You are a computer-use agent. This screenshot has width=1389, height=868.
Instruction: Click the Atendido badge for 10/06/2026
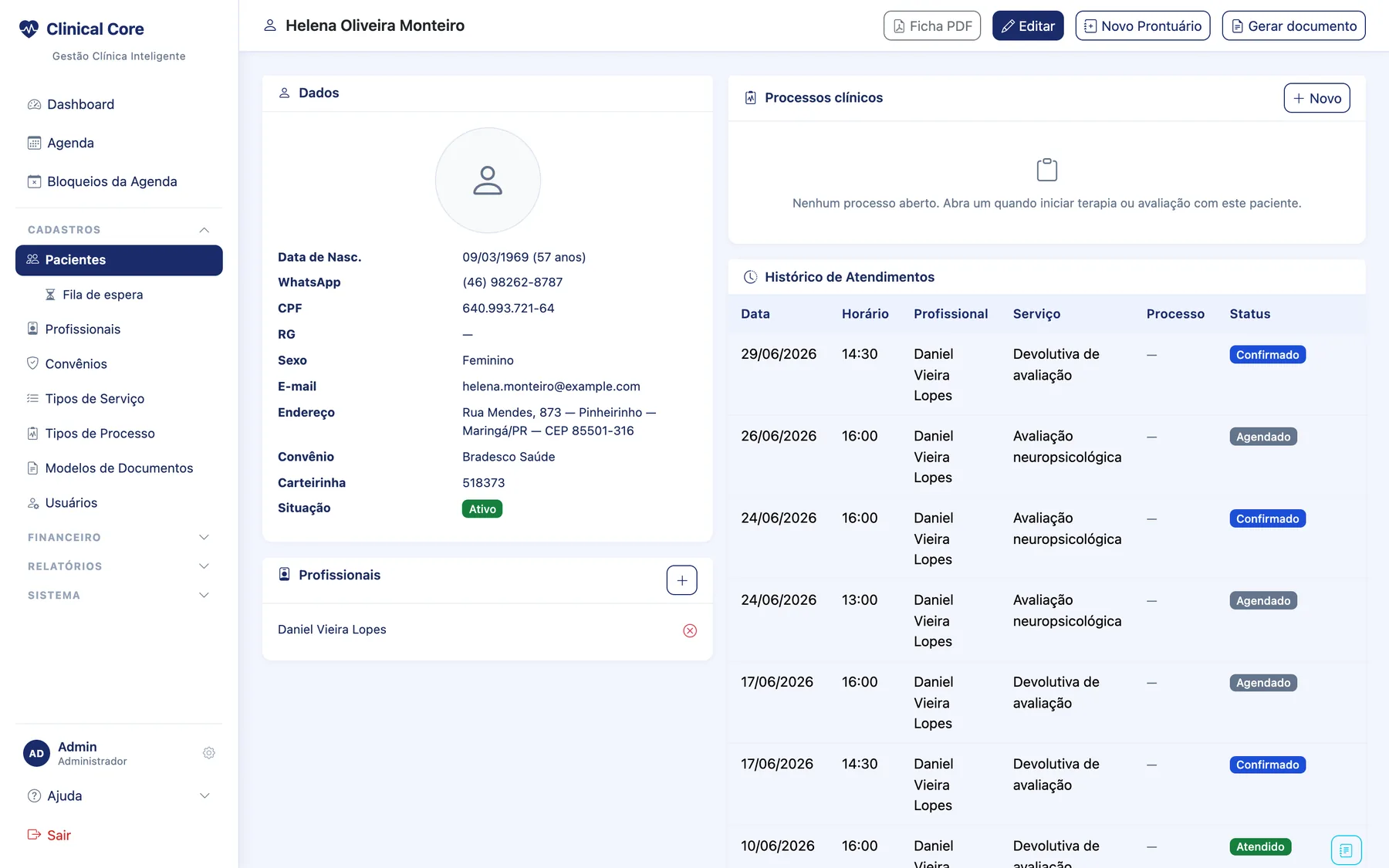(x=1260, y=846)
